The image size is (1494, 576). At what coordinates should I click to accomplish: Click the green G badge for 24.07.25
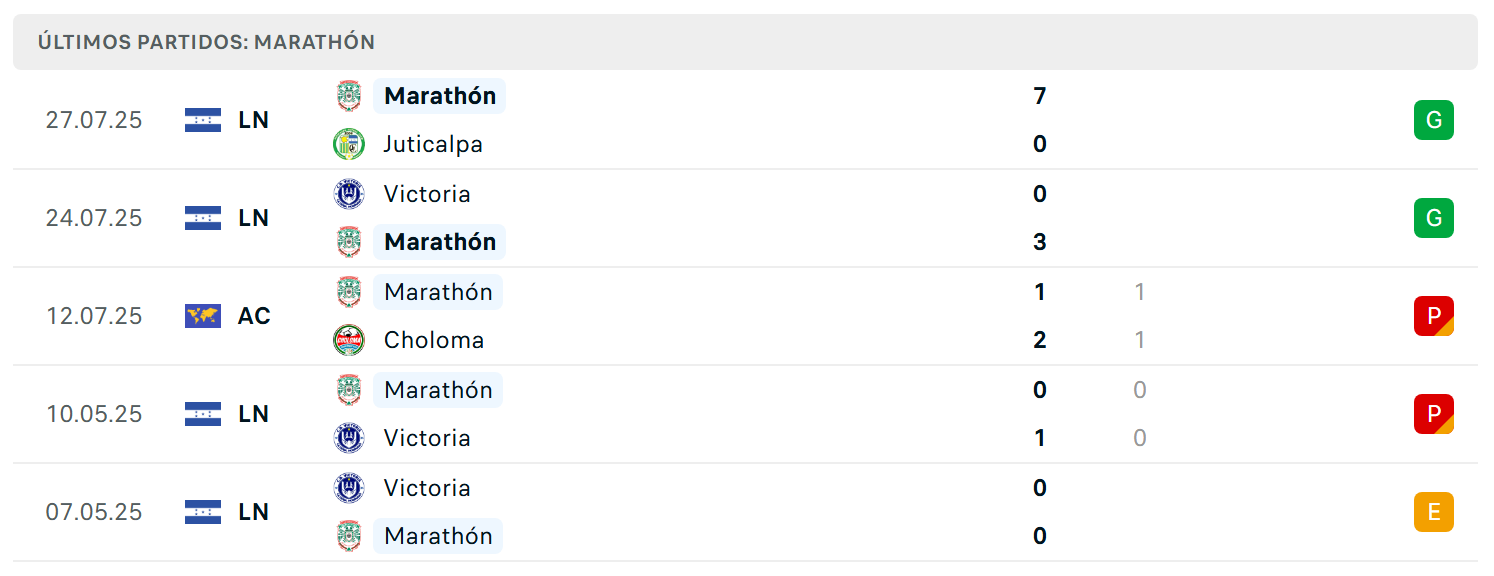[x=1433, y=218]
